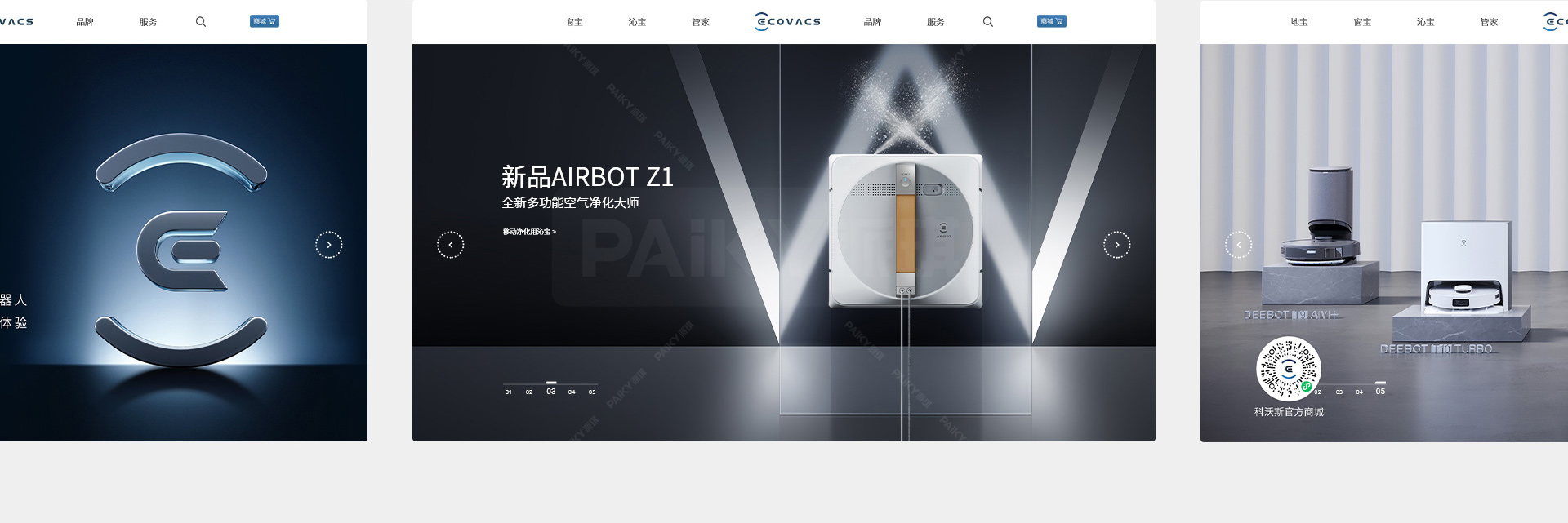Click 科沃斯官方商城 caption text

(x=1289, y=412)
